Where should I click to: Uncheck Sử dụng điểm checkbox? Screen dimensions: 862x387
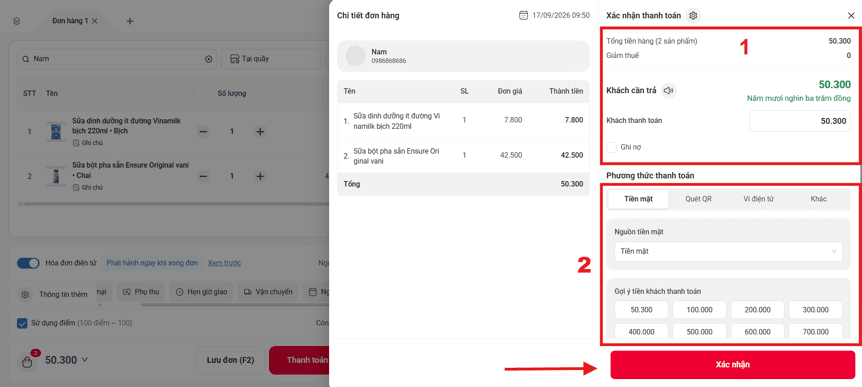(x=22, y=323)
